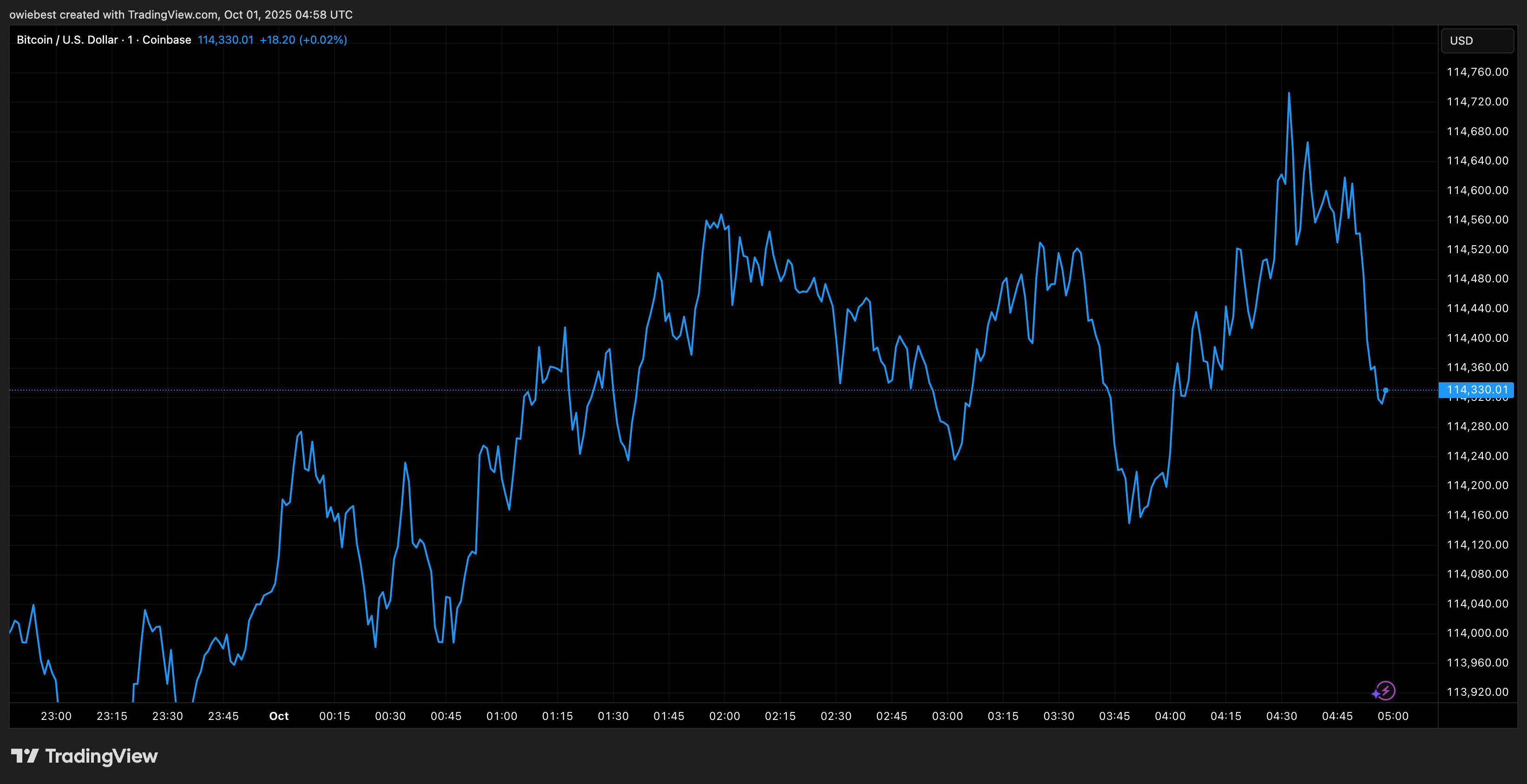
Task: Click the +18.20 (+0.02%) change value
Action: [x=303, y=39]
